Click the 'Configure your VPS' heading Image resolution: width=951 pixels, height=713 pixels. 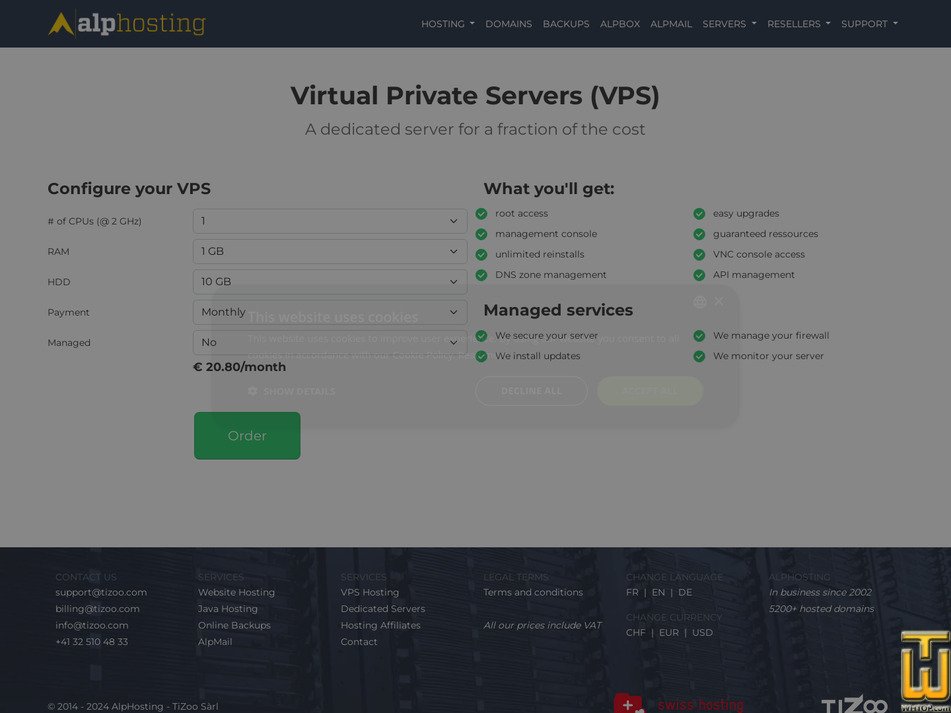click(129, 189)
